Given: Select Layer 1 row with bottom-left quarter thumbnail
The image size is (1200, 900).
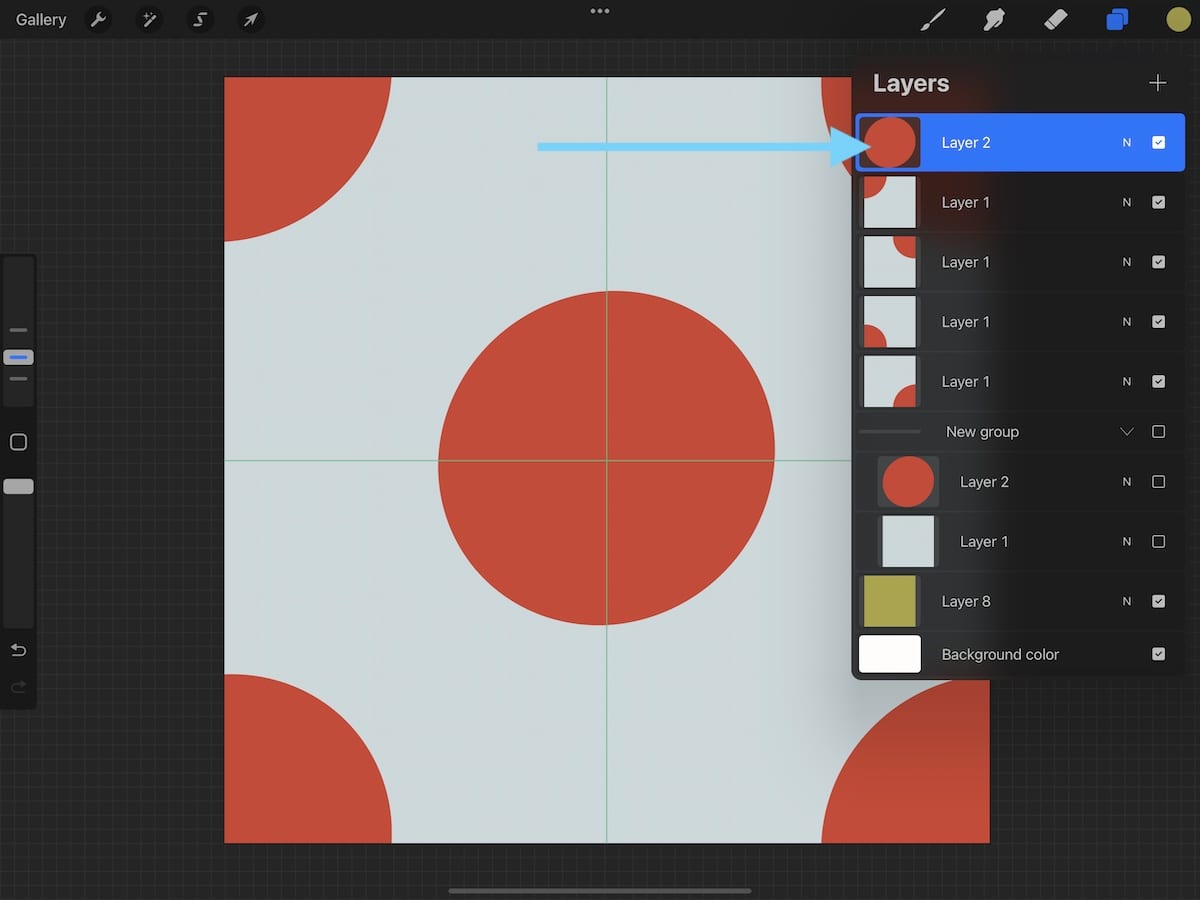Looking at the screenshot, I should click(1019, 322).
